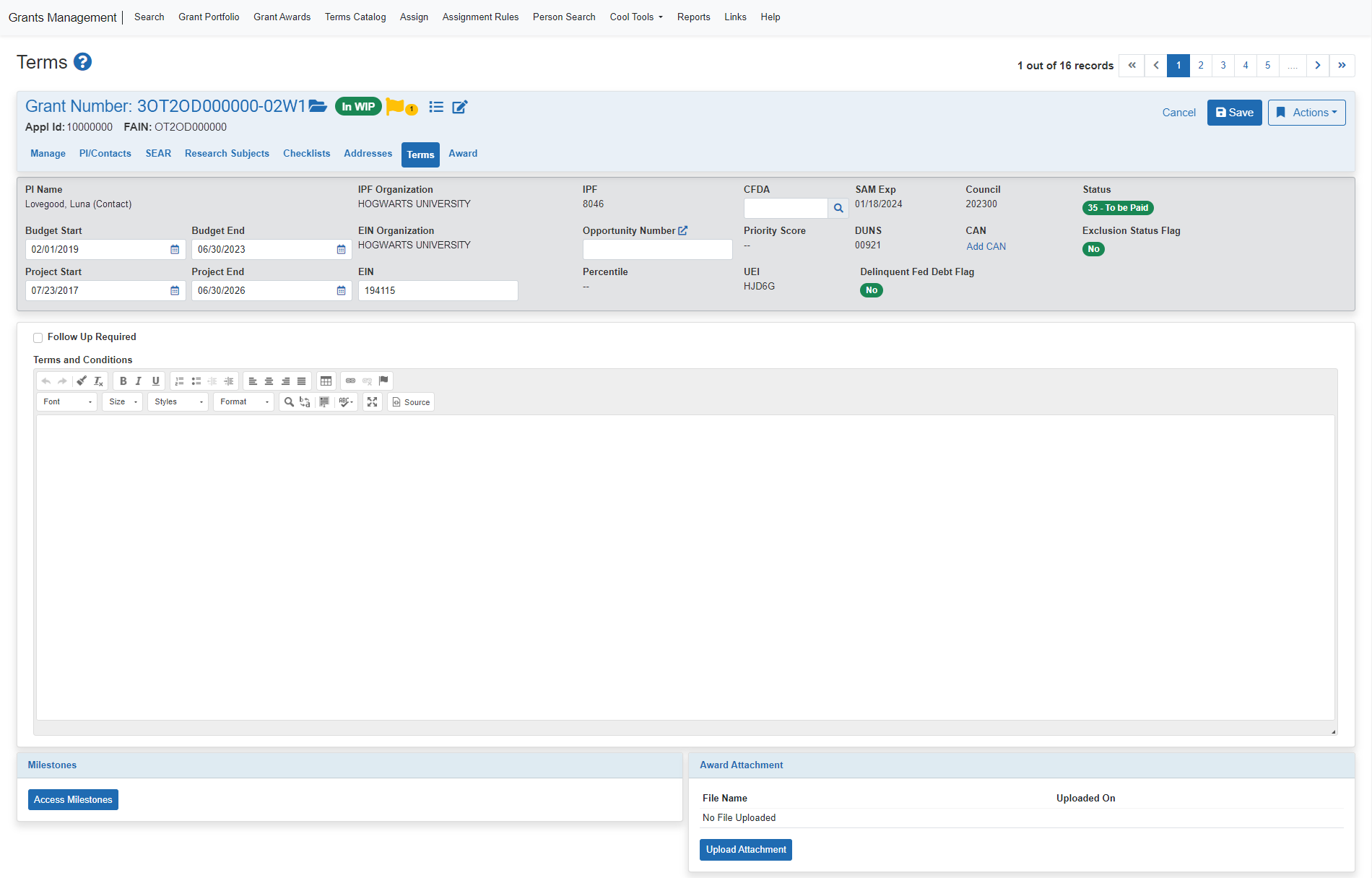This screenshot has height=878, width=1372.
Task: Check the Follow Up Required checkbox
Action: pyautogui.click(x=38, y=338)
